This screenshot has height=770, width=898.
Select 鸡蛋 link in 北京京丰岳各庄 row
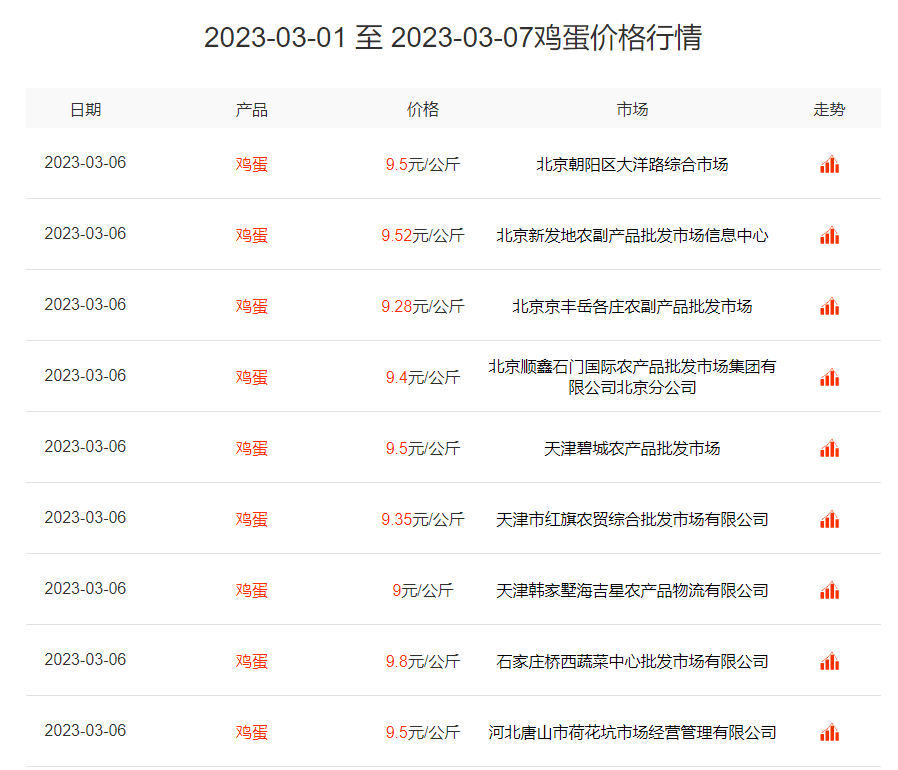click(251, 307)
